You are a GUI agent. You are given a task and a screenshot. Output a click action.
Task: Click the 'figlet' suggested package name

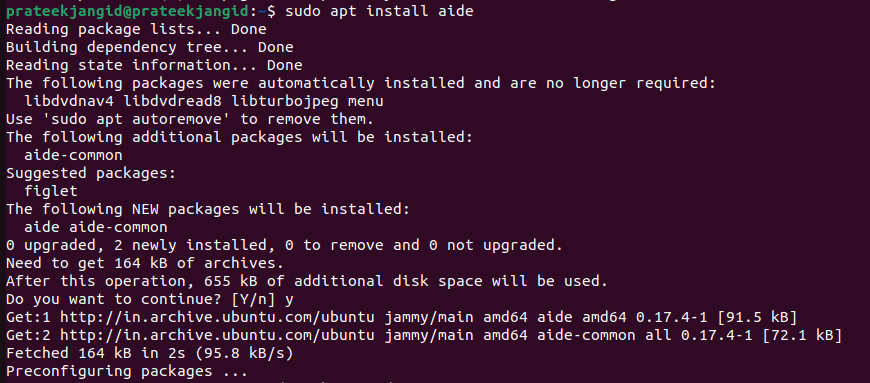click(x=51, y=192)
